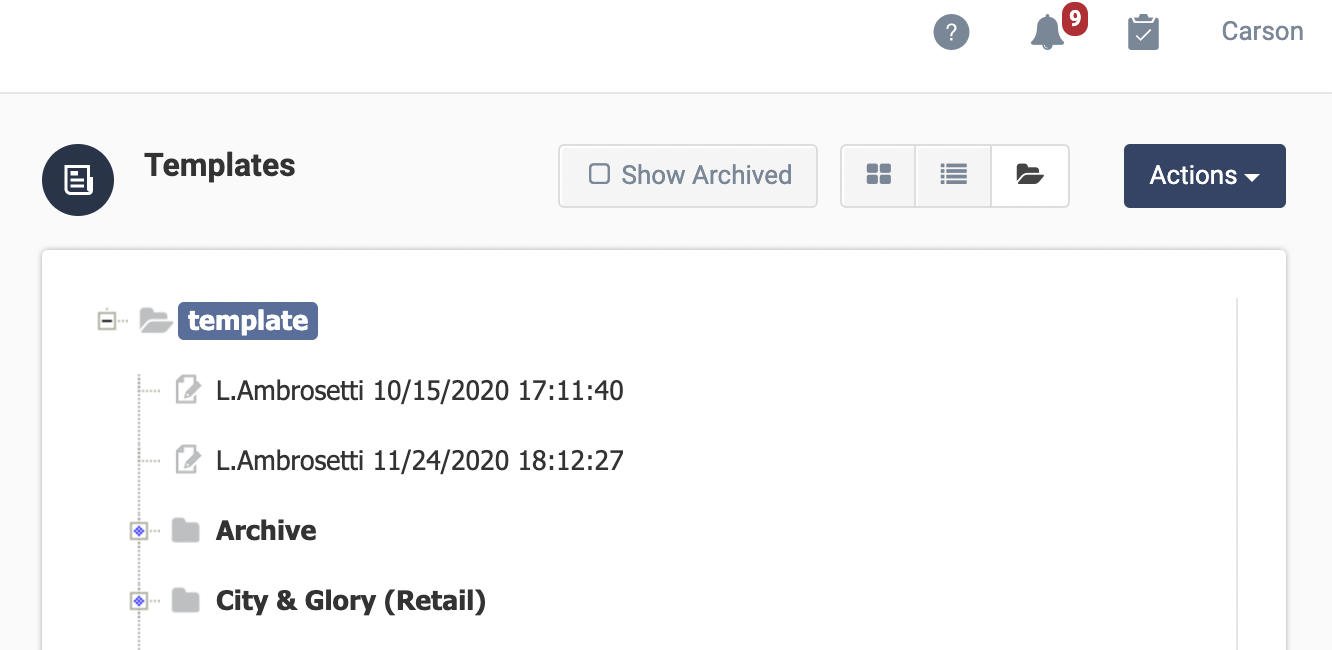Expand the Archive folder node
This screenshot has width=1332, height=650.
coord(139,531)
